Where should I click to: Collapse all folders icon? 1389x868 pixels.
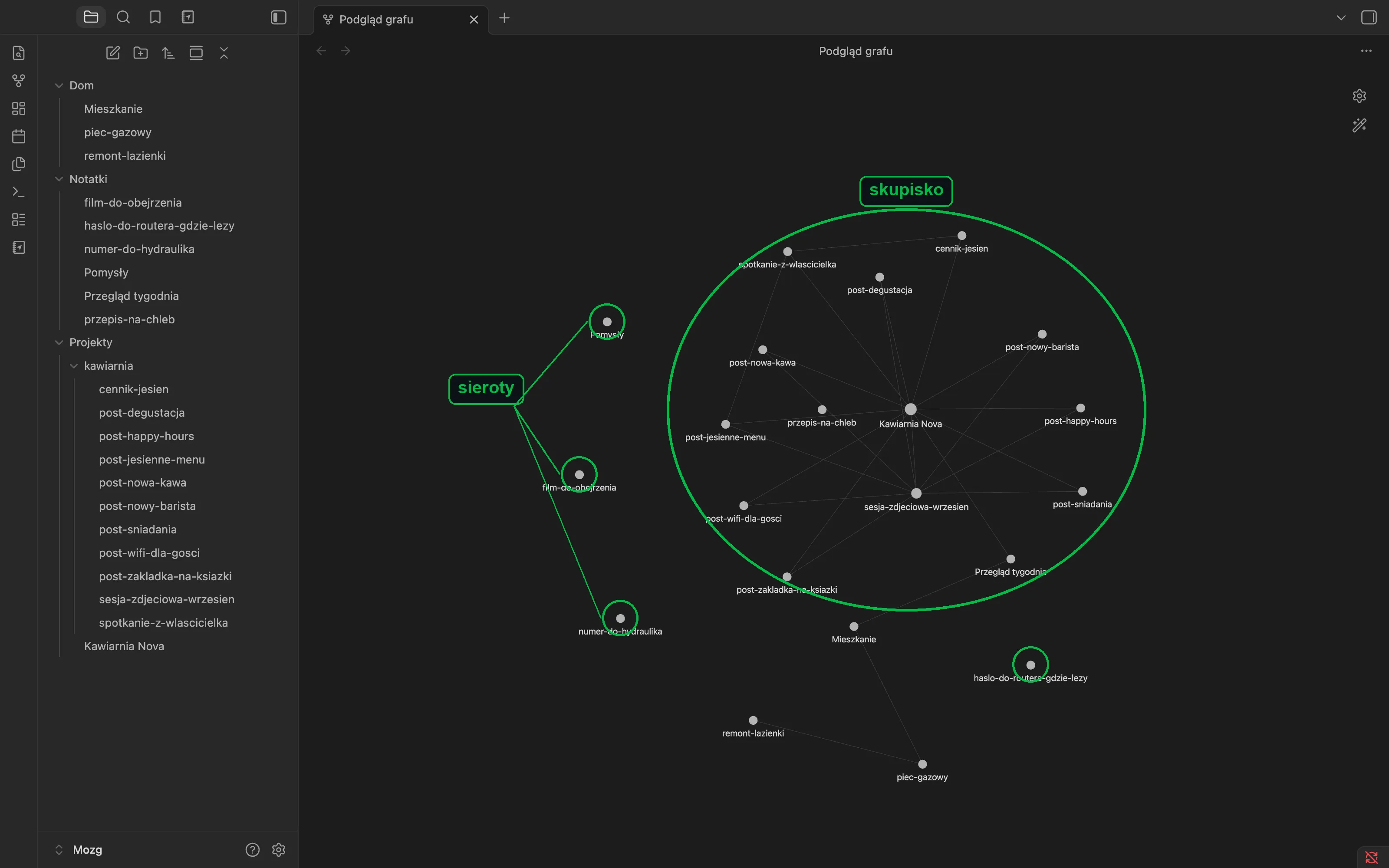coord(224,53)
